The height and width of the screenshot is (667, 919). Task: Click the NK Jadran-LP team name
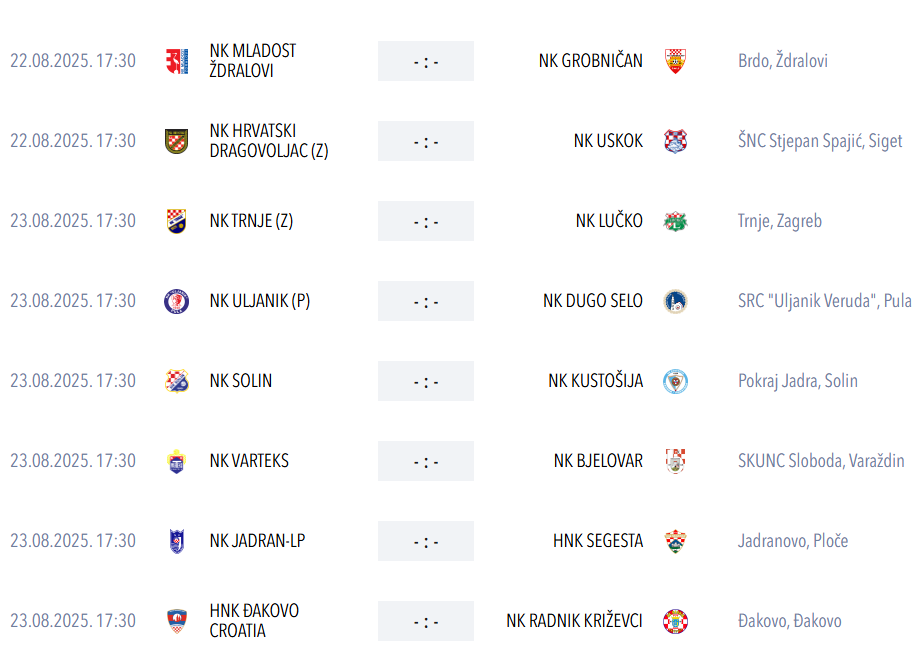[257, 541]
